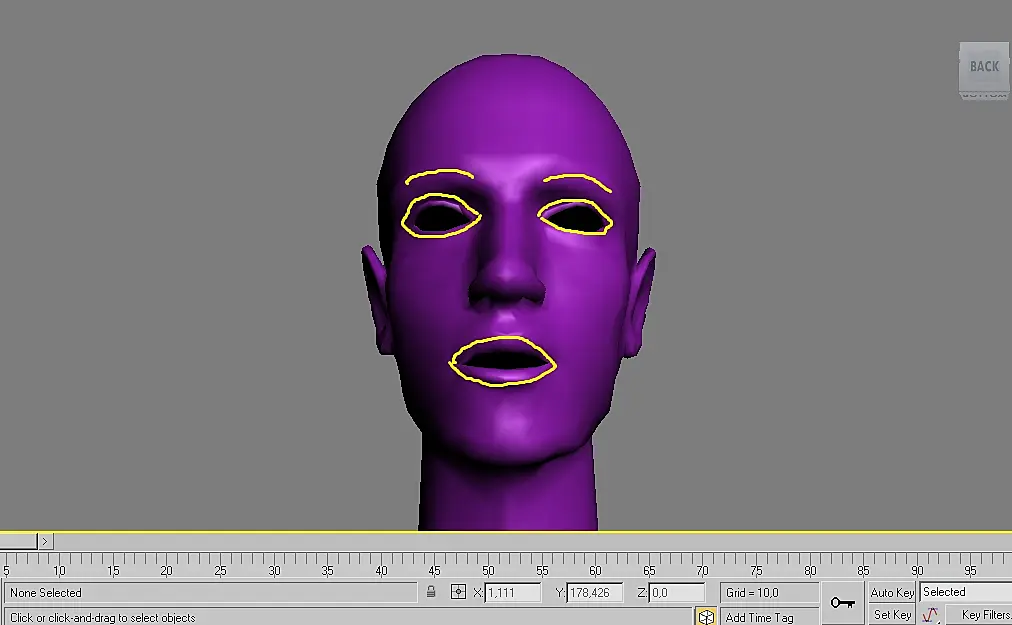Click the Z coordinate field showing 0,0
This screenshot has height=625, width=1012.
677,593
